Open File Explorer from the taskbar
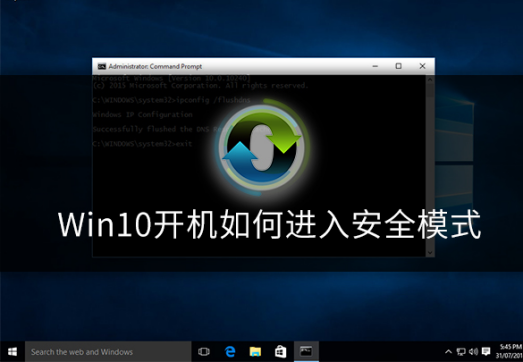Screen dimensions: 523x362 255,352
